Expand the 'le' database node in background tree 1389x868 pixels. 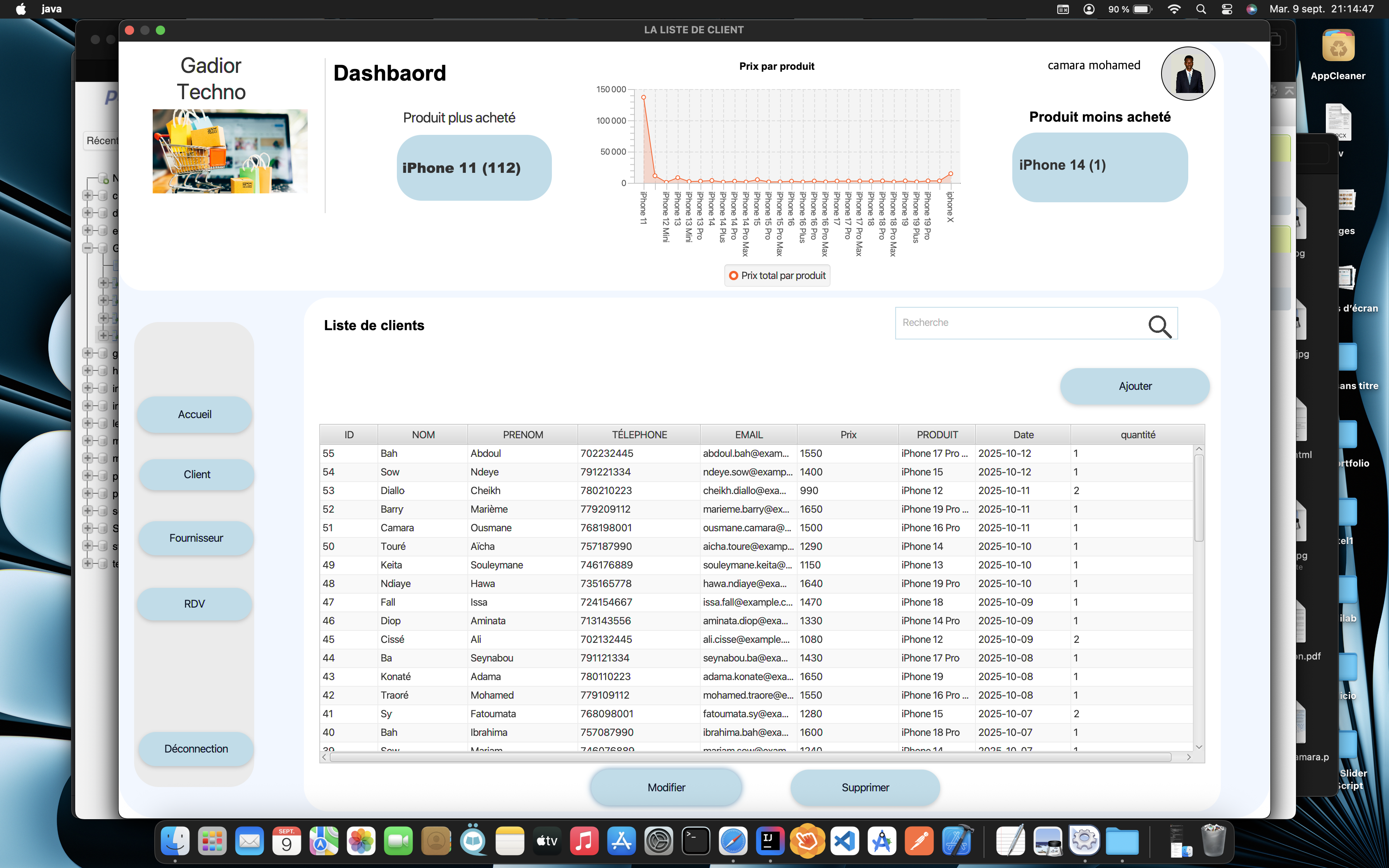click(x=87, y=423)
